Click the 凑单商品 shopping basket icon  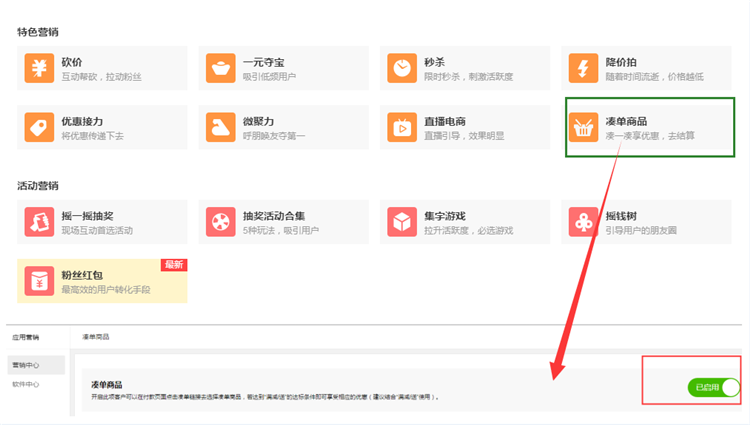pos(583,128)
